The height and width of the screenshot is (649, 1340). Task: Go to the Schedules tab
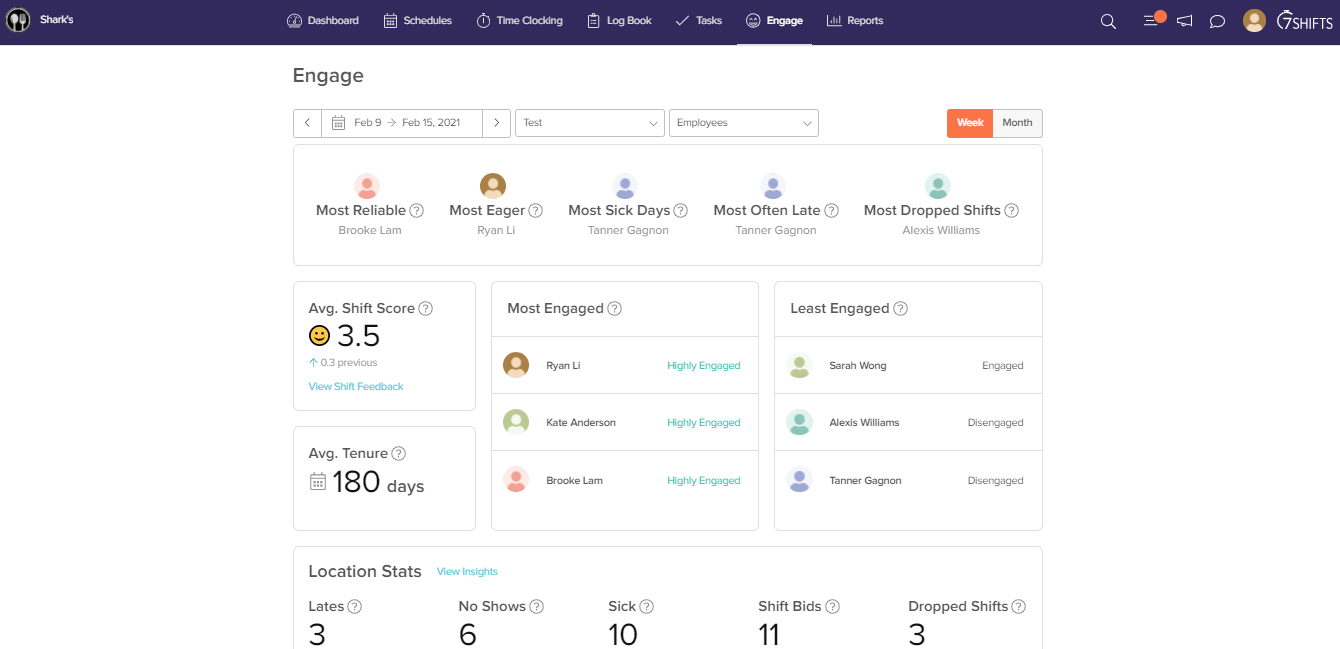coord(418,21)
